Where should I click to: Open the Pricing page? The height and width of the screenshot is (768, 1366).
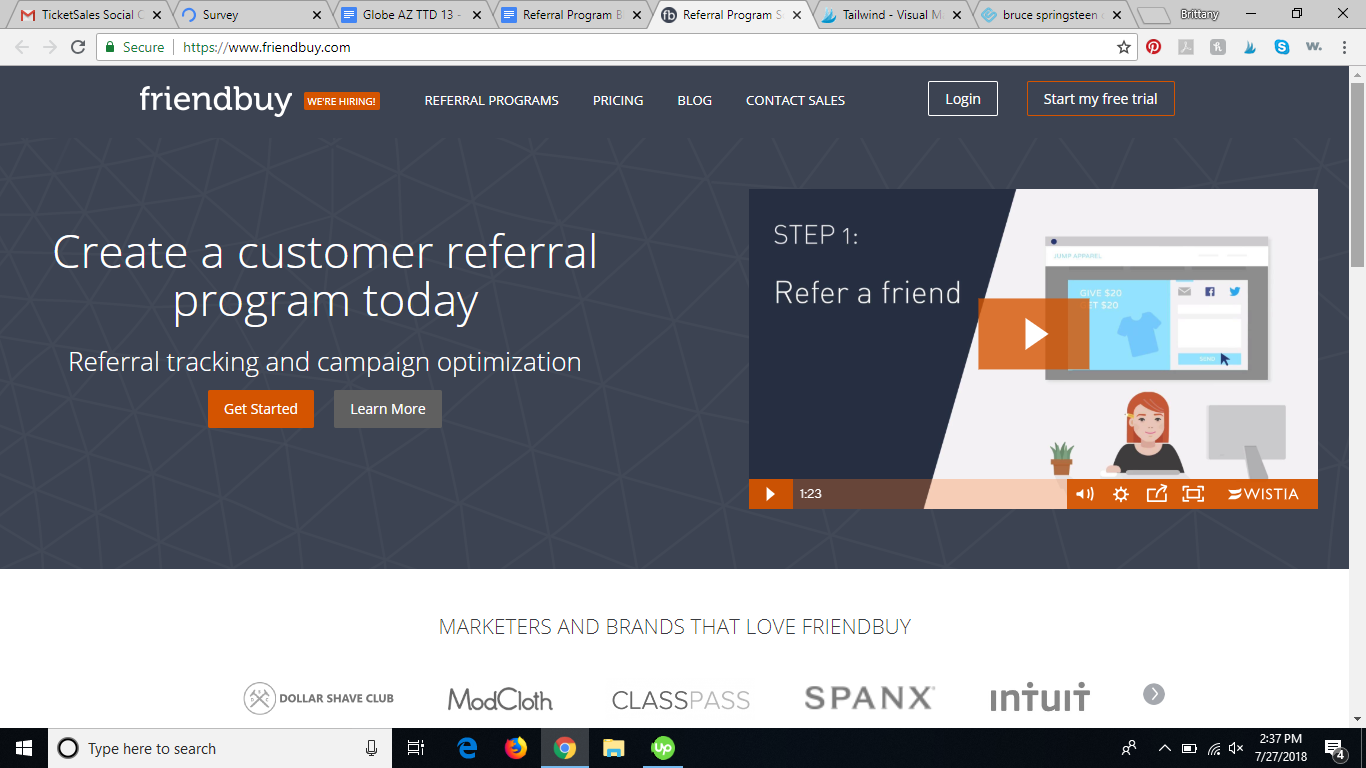[618, 100]
